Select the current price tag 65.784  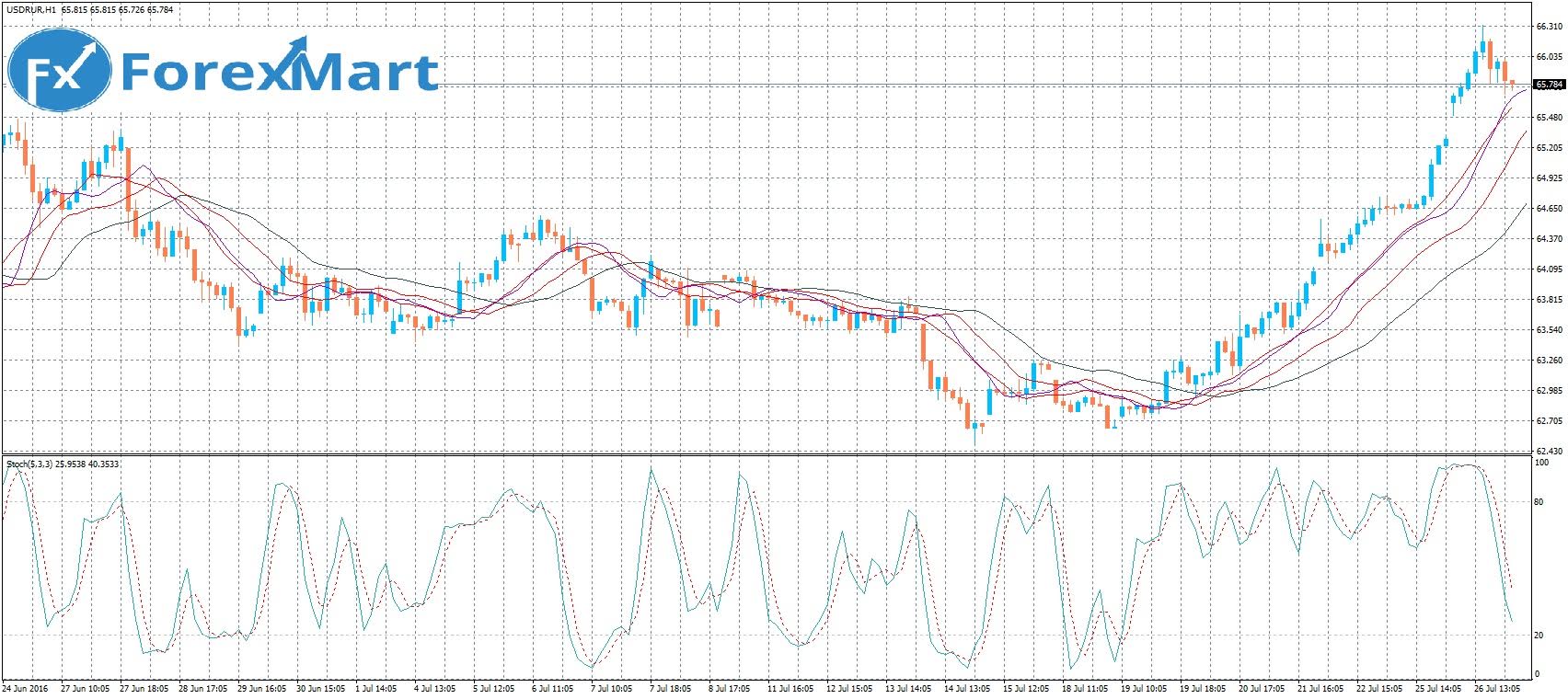coord(1551,85)
